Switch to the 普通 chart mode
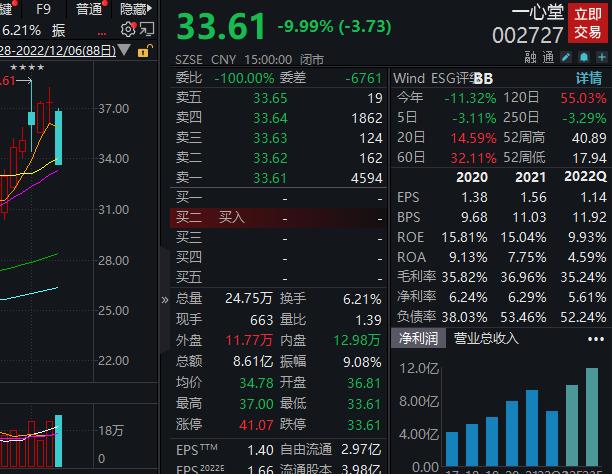 [89, 9]
